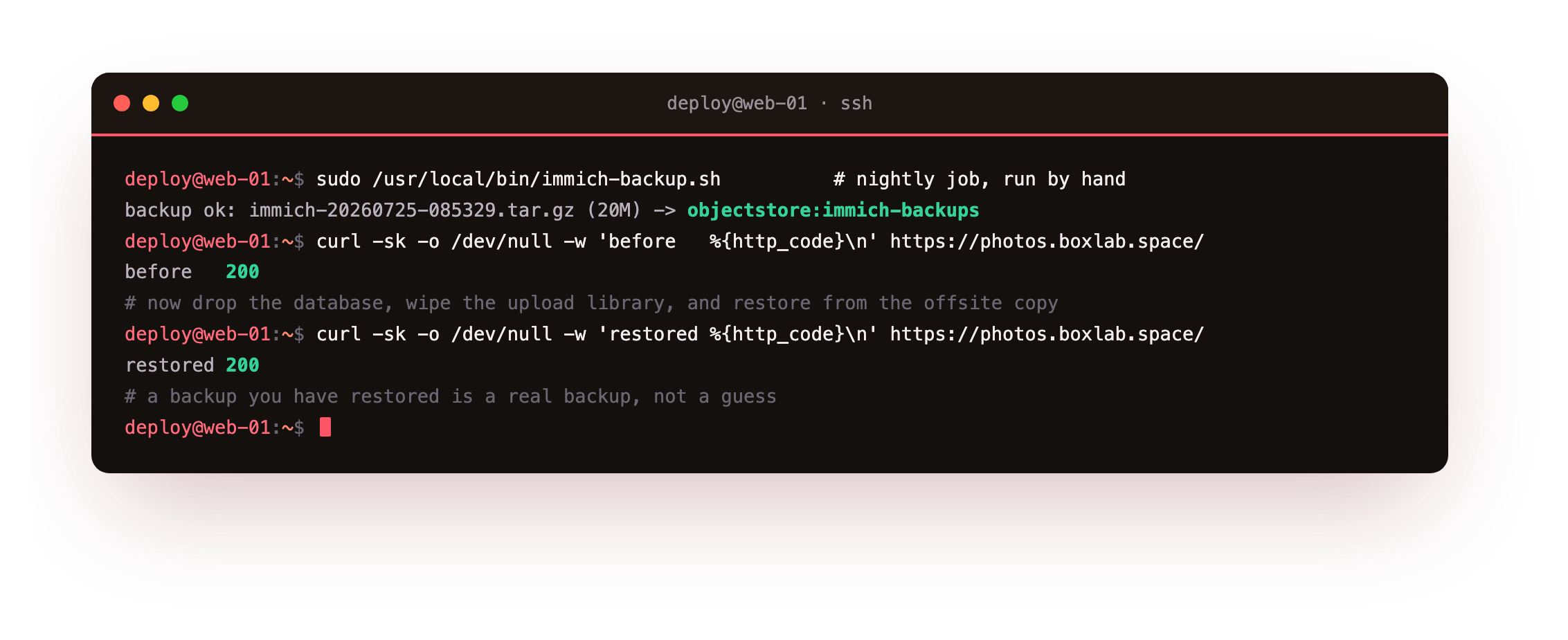Click the red close window button
The image size is (1568, 640).
click(122, 103)
